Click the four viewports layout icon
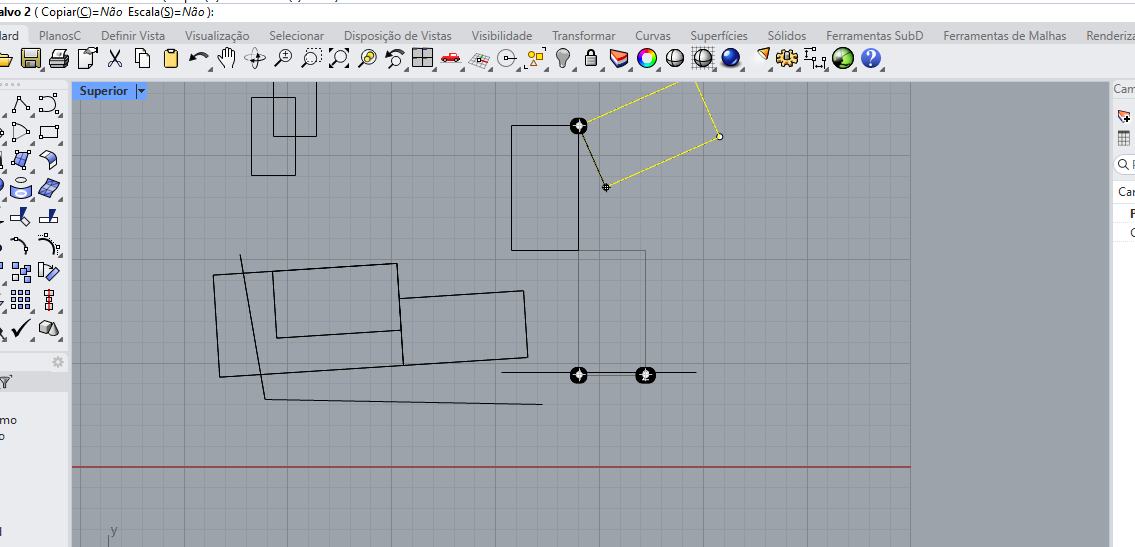Screen dimensions: 1135x547 point(422,58)
